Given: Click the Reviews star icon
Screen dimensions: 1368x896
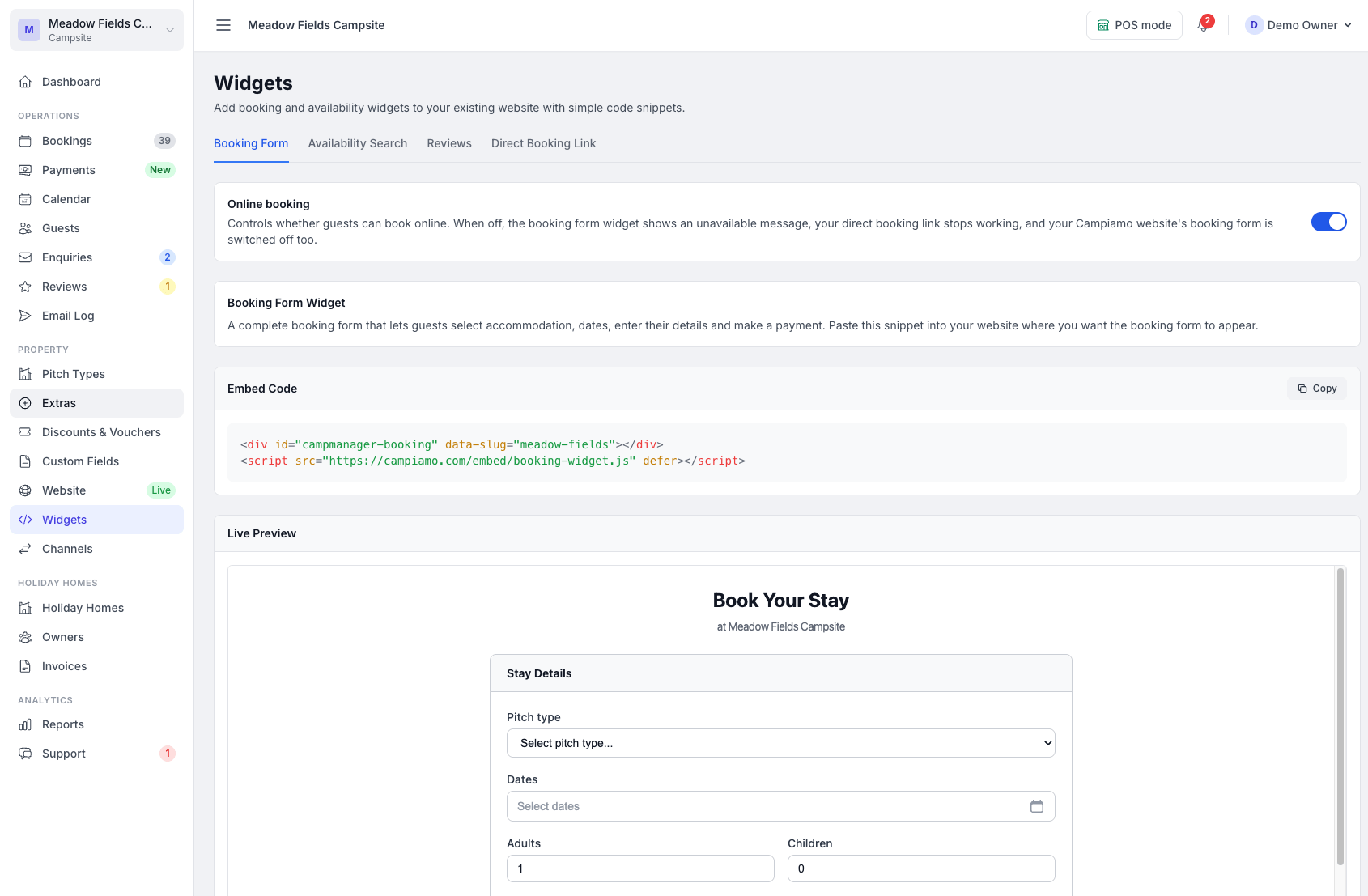Looking at the screenshot, I should [25, 287].
